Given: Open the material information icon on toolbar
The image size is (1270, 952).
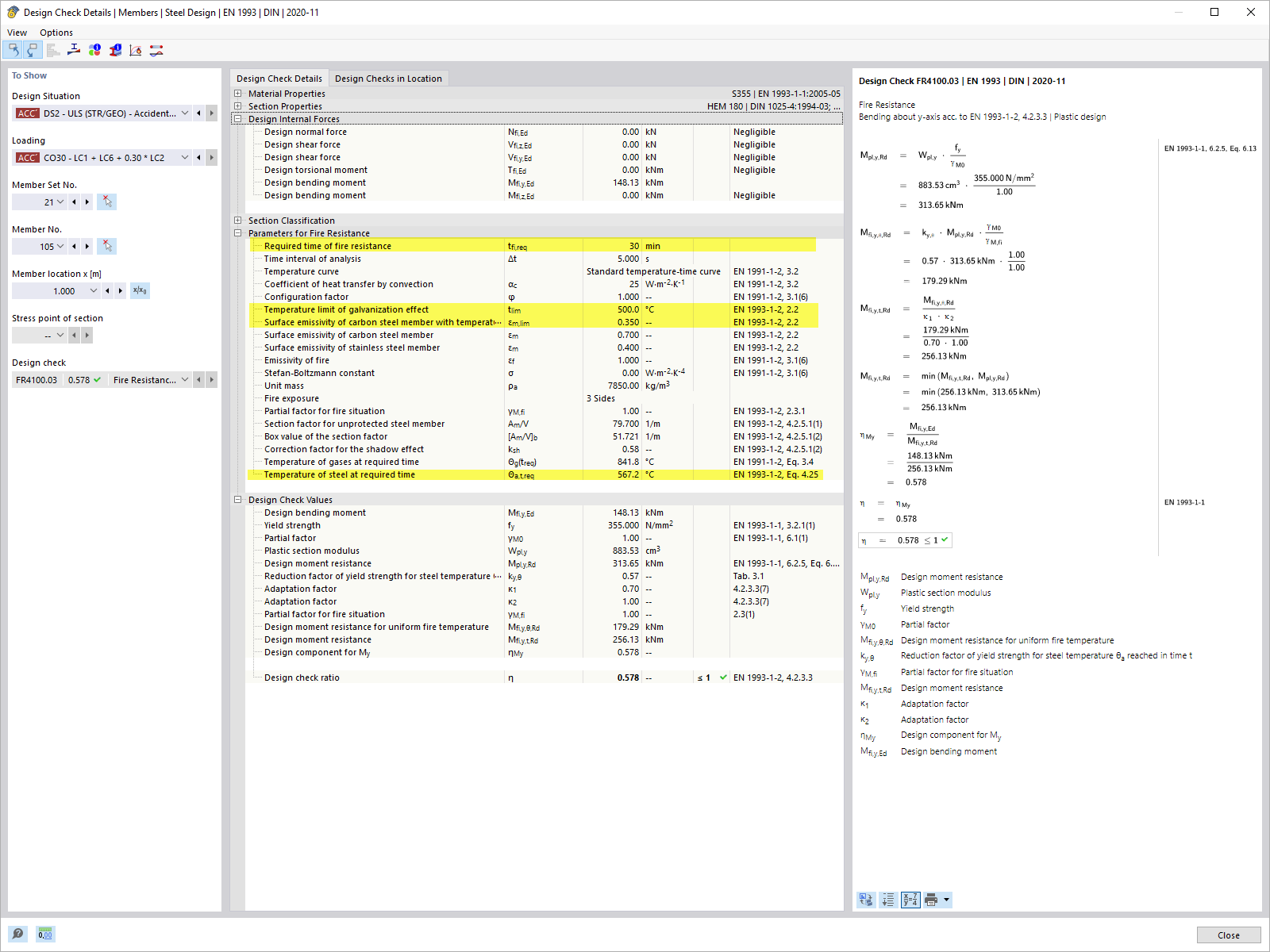Looking at the screenshot, I should coord(94,49).
